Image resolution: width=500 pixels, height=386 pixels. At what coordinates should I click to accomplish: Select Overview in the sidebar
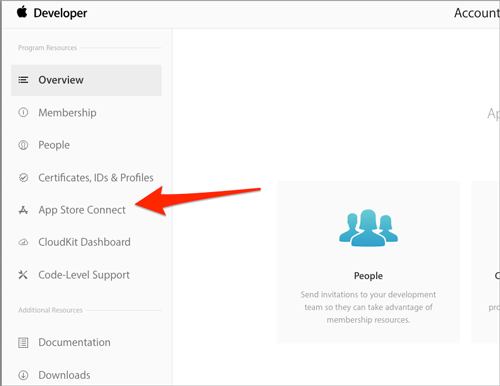point(86,80)
